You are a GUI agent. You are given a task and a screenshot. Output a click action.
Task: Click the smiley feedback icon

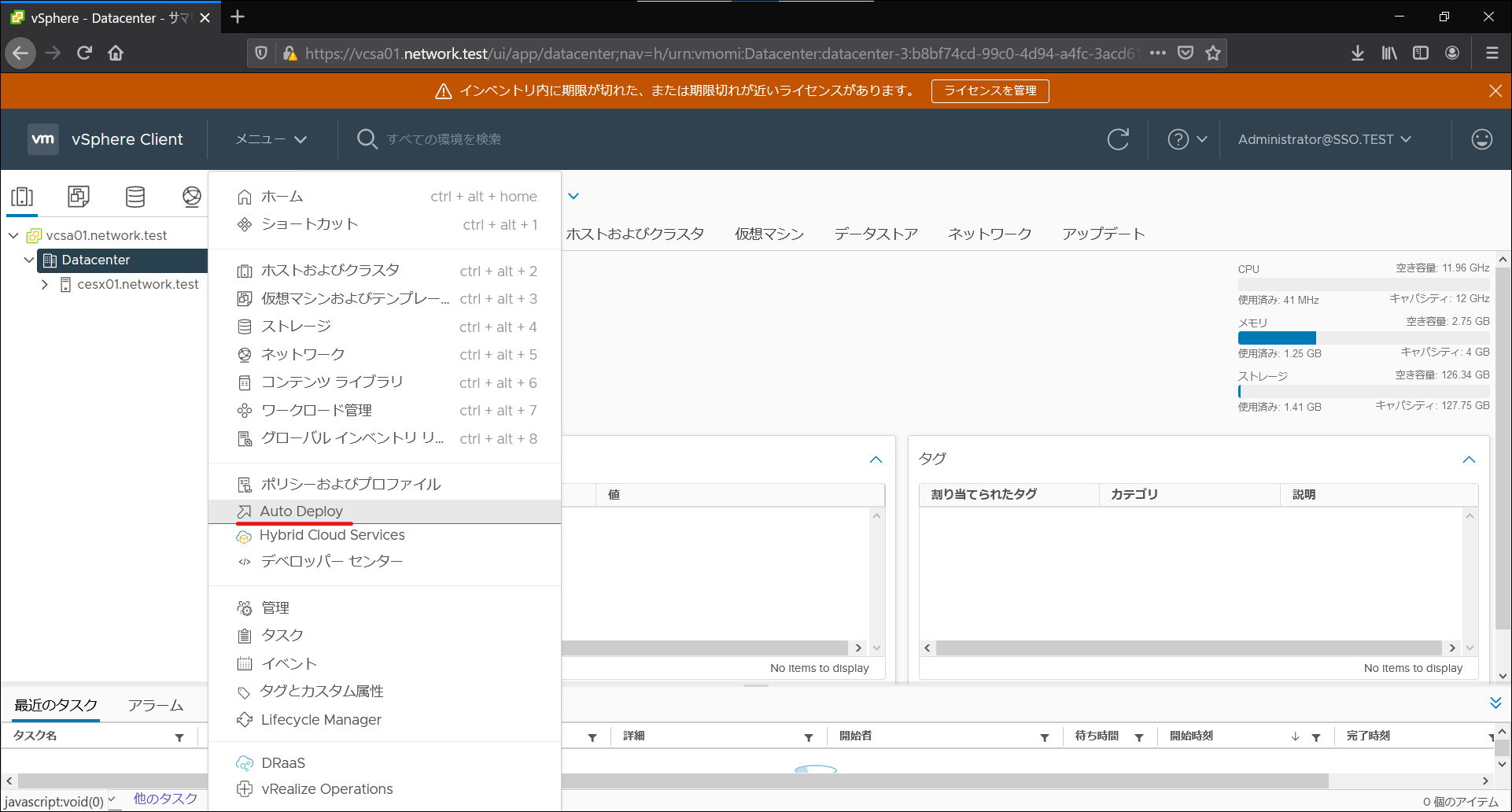point(1481,139)
